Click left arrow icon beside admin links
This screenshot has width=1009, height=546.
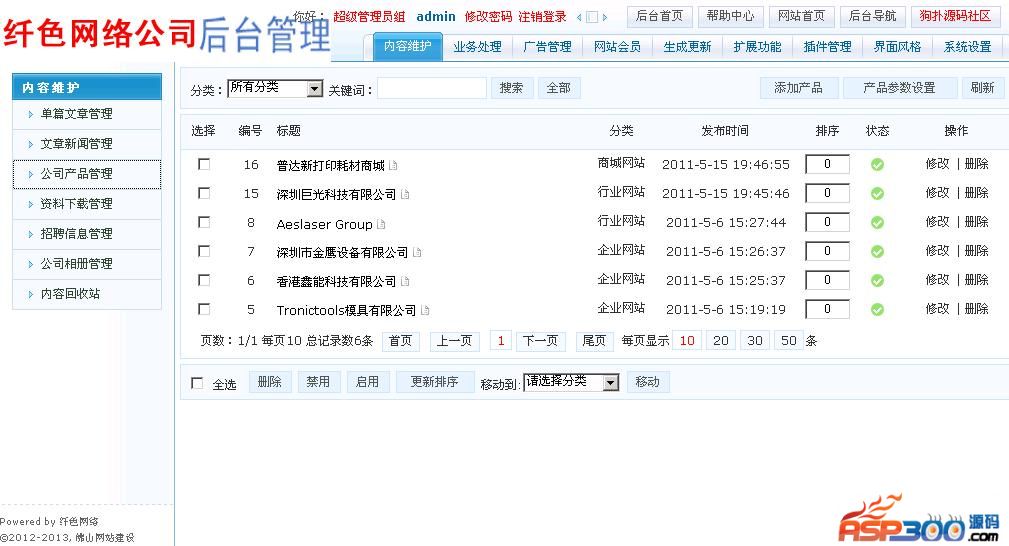click(x=579, y=17)
